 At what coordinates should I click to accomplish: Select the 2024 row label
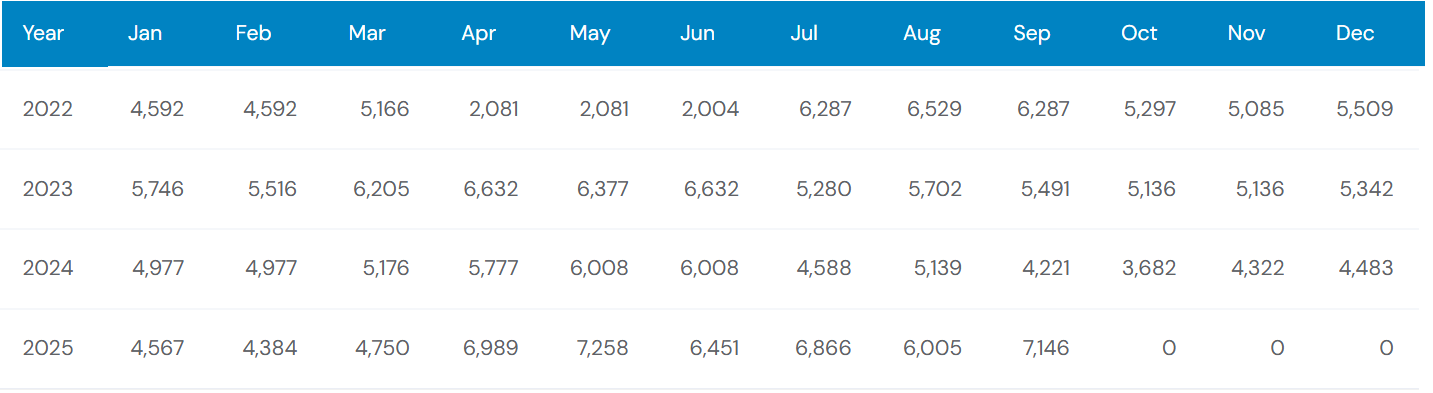tap(48, 268)
